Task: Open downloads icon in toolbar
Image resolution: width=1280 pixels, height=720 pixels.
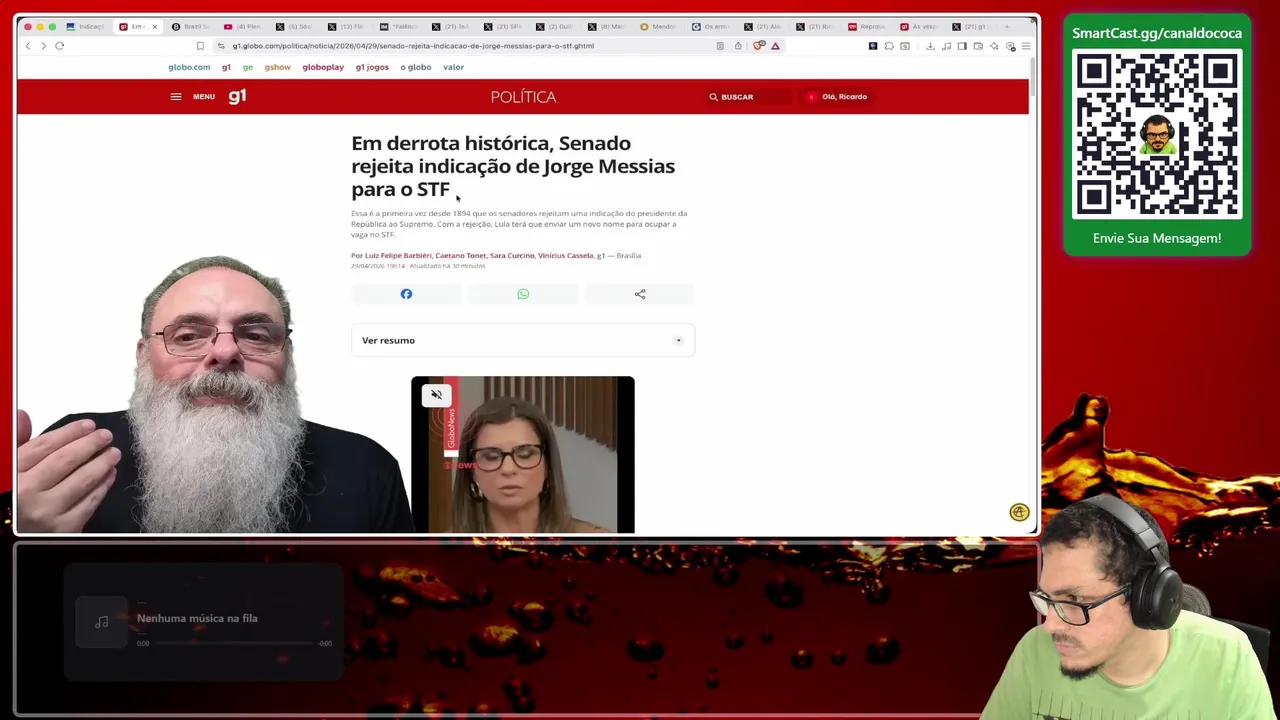Action: 930,46
